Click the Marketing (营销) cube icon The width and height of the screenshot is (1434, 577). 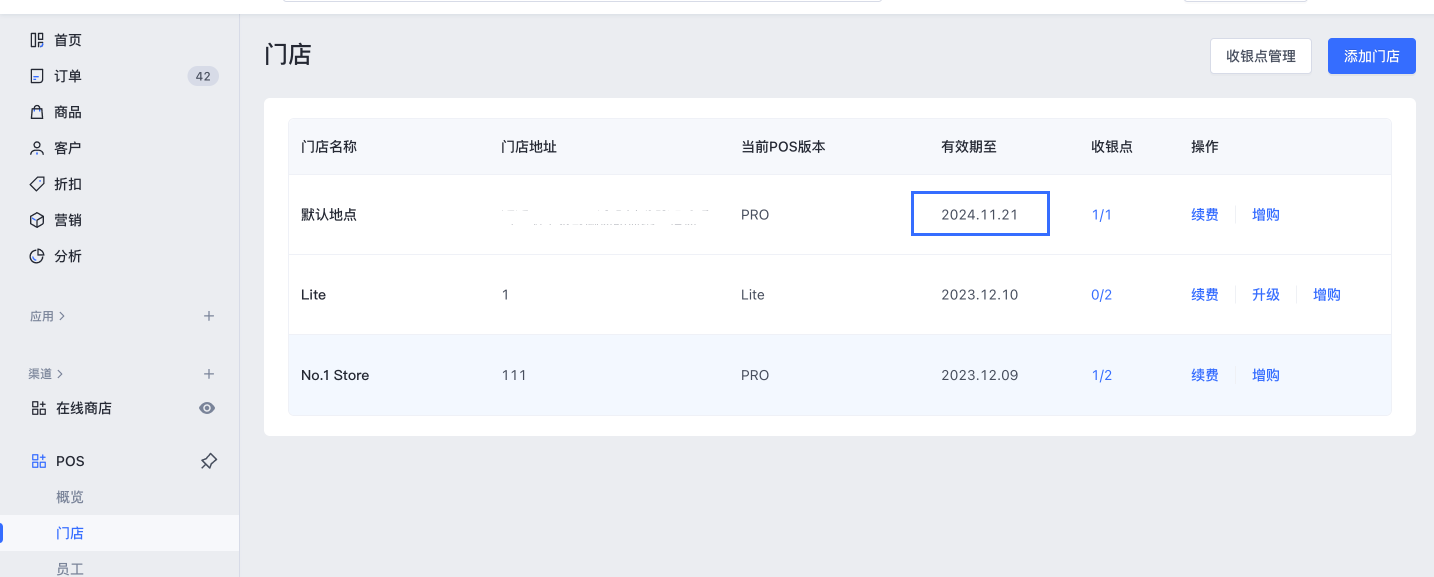pyautogui.click(x=37, y=220)
